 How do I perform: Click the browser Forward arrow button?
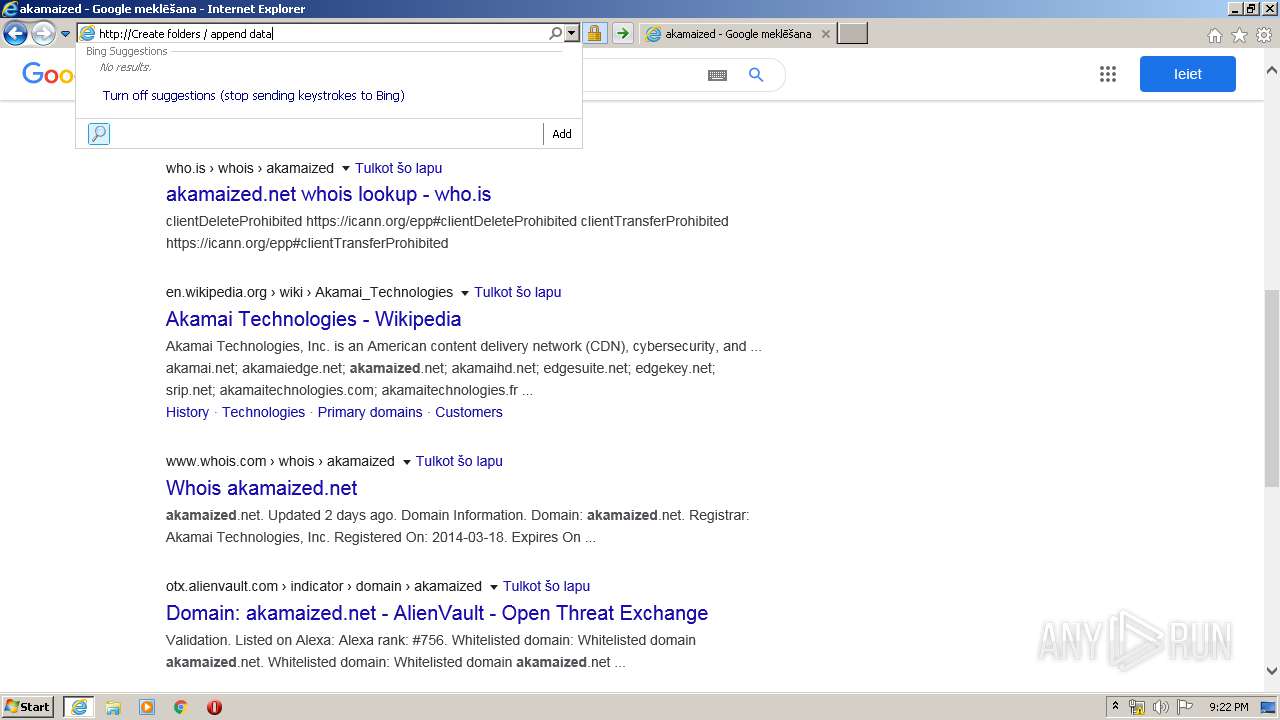tap(43, 34)
